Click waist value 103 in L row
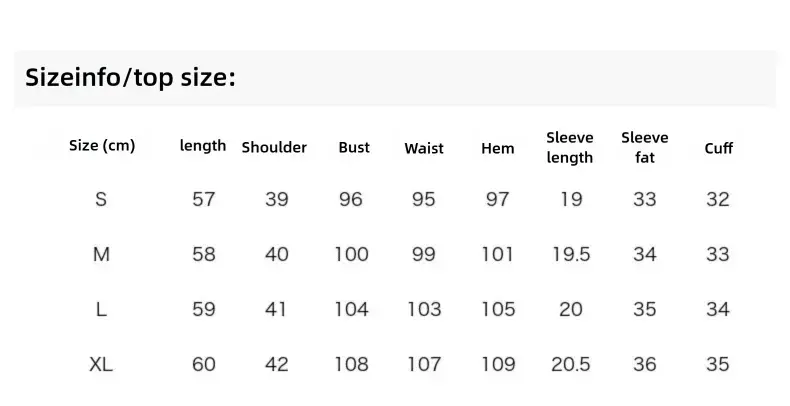 [424, 309]
